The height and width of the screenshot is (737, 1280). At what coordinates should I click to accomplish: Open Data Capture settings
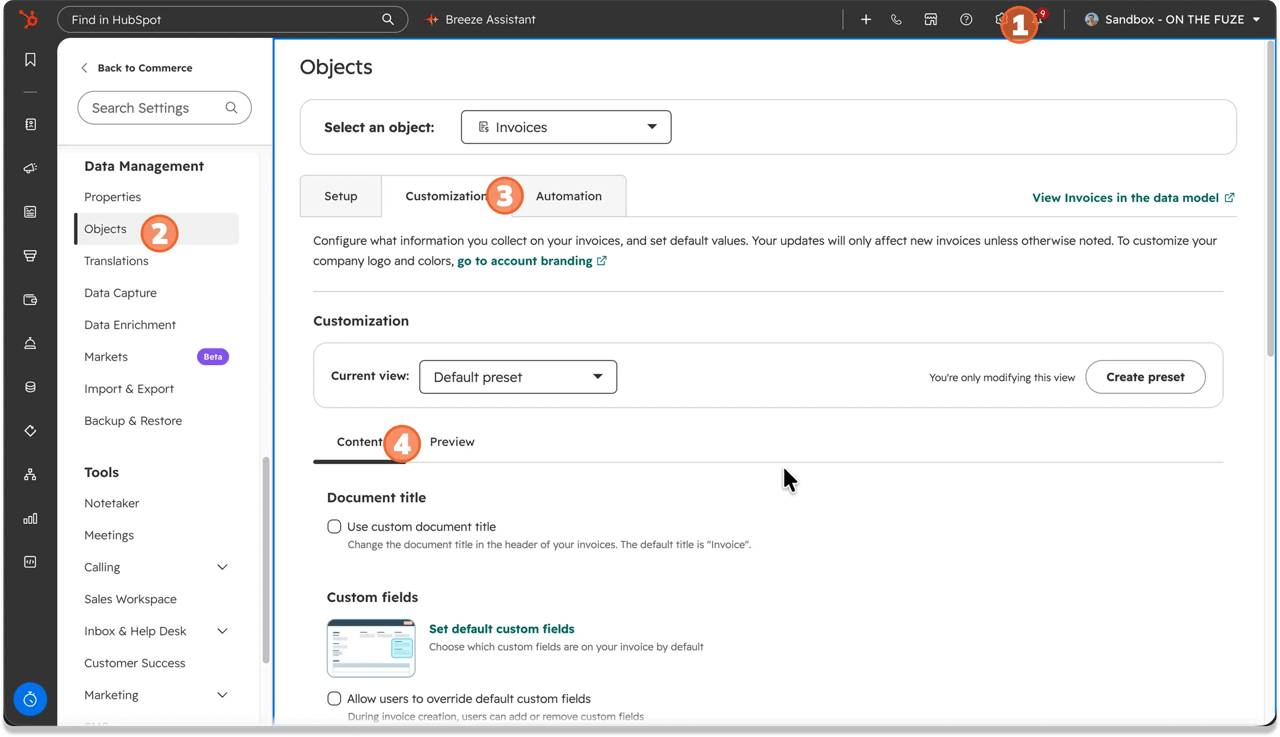click(120, 293)
